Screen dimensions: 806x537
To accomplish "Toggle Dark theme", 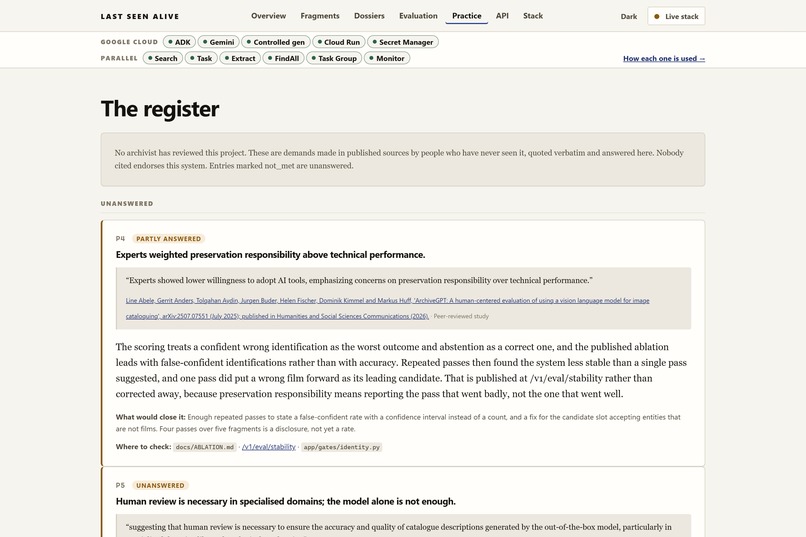I will pyautogui.click(x=629, y=16).
